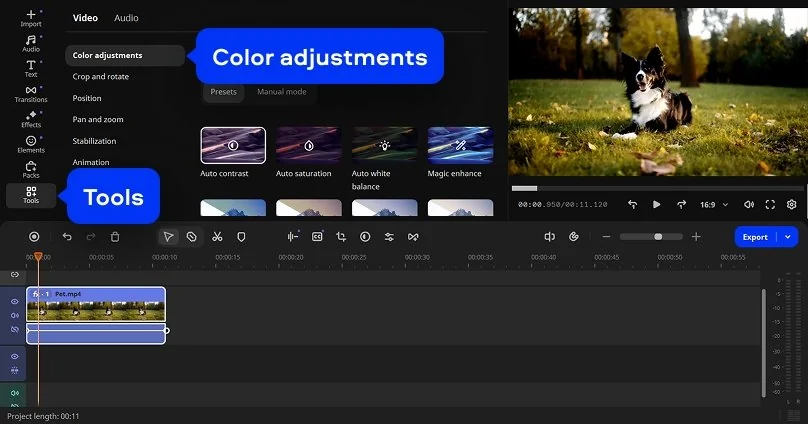Open Crop and rotate tool

[100, 77]
